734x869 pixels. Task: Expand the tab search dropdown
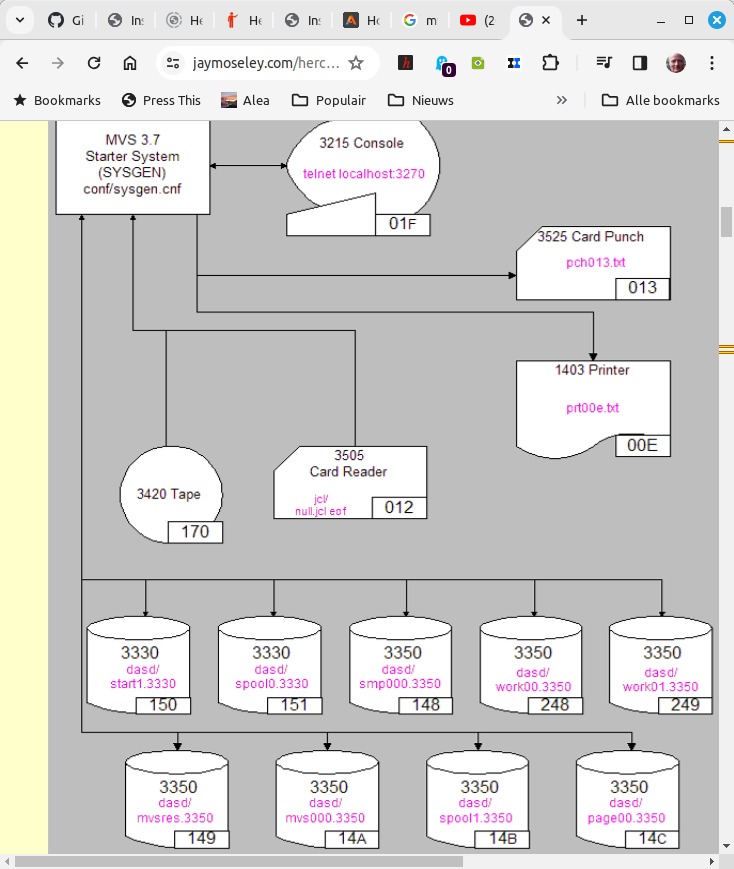point(19,20)
